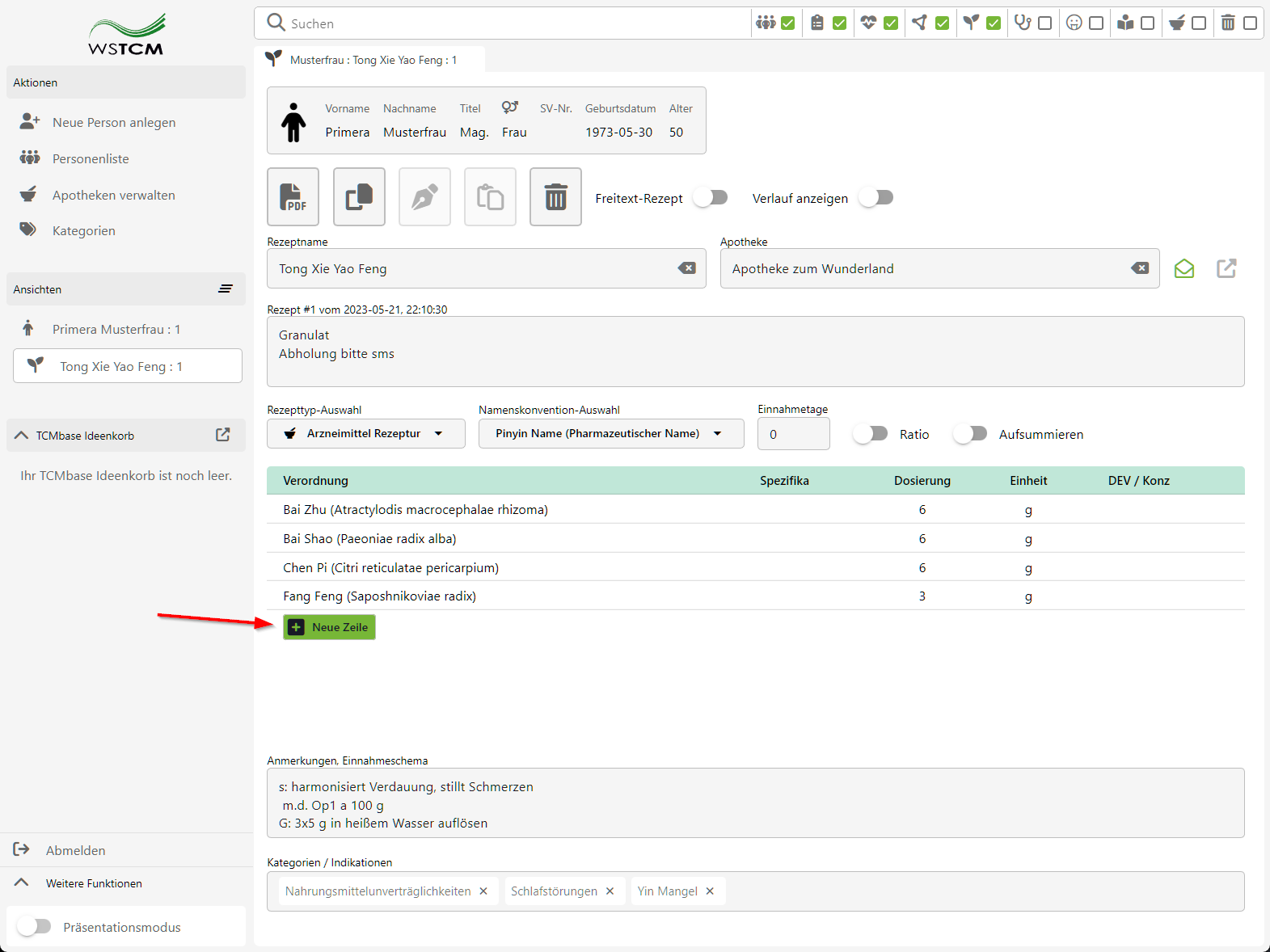Open TCMbase Ideenkorb in external window
This screenshot has width=1270, height=952.
pyautogui.click(x=223, y=435)
